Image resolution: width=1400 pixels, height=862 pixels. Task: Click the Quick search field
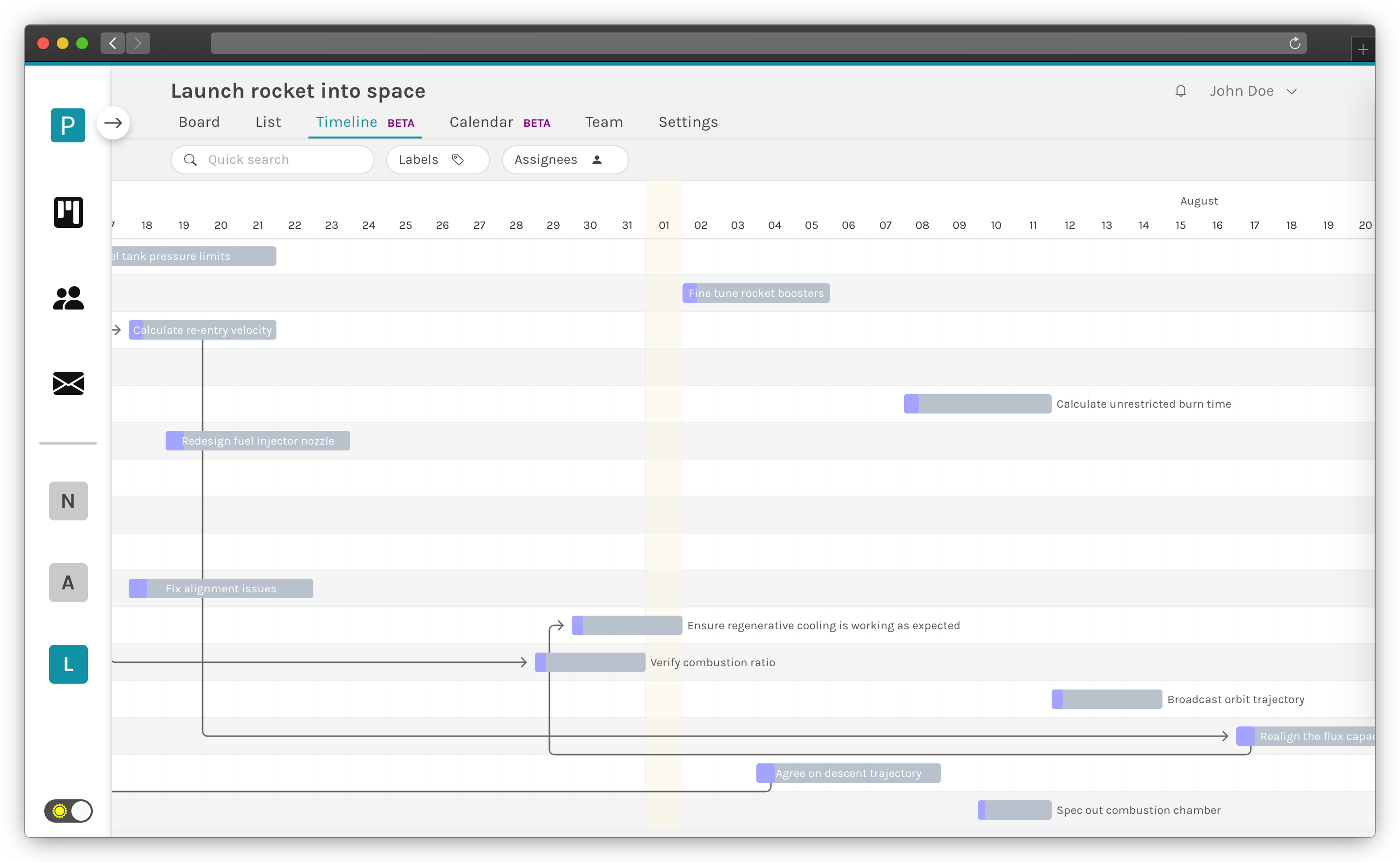point(273,160)
